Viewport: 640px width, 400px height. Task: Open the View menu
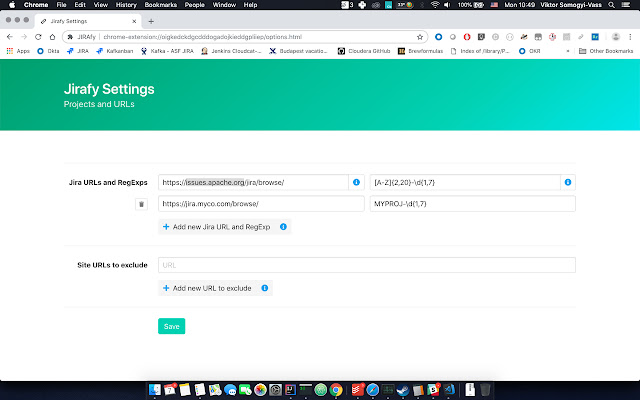(100, 5)
